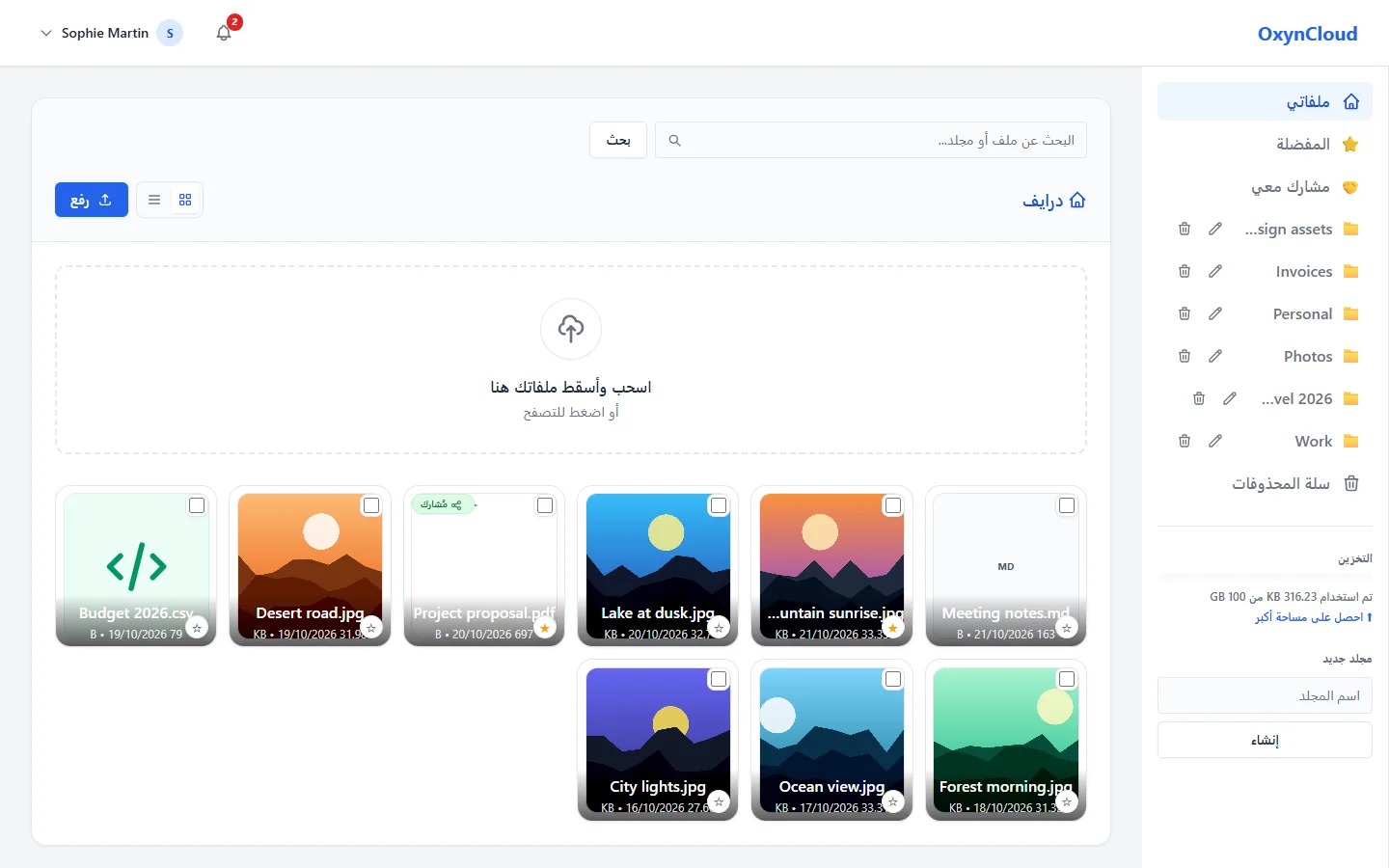Image resolution: width=1389 pixels, height=868 pixels.
Task: Rename the Photos folder
Action: click(1215, 356)
